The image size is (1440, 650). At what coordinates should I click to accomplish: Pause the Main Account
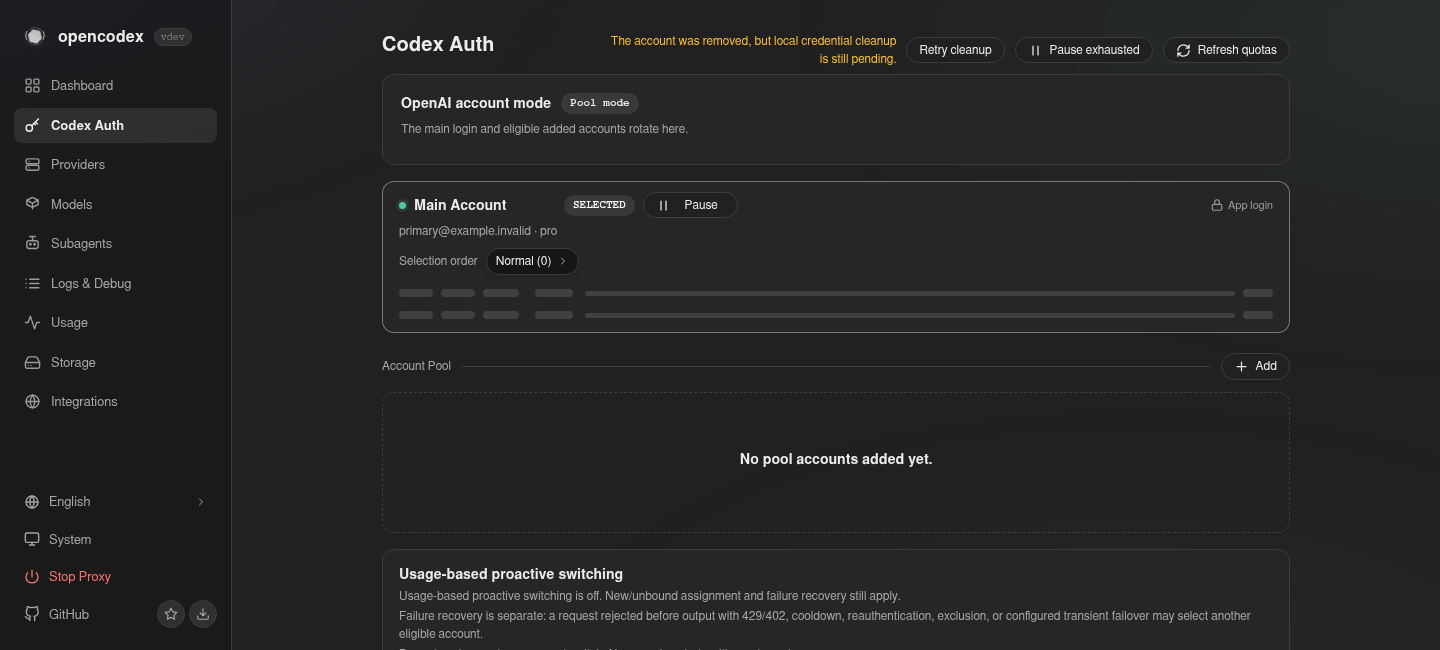[690, 205]
